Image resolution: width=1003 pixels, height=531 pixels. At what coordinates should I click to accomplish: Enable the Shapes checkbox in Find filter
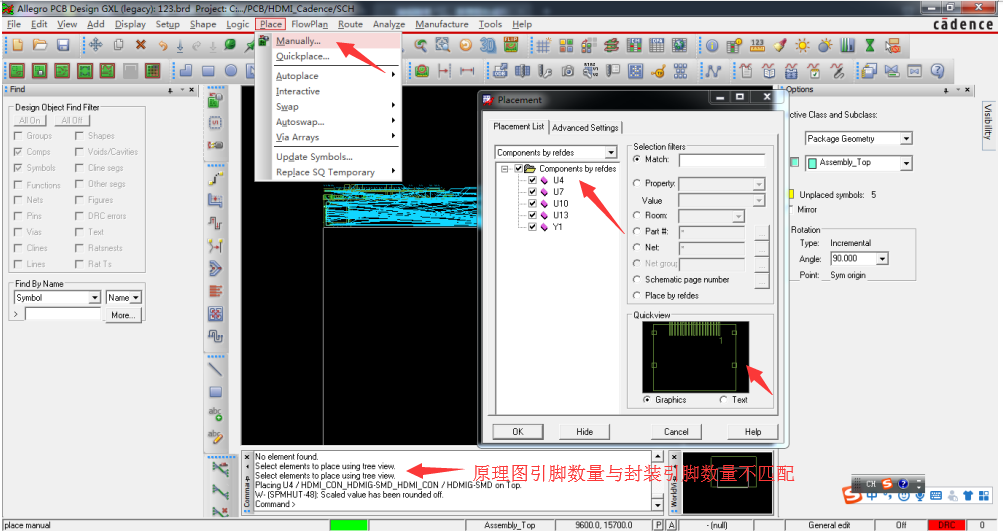pyautogui.click(x=79, y=136)
